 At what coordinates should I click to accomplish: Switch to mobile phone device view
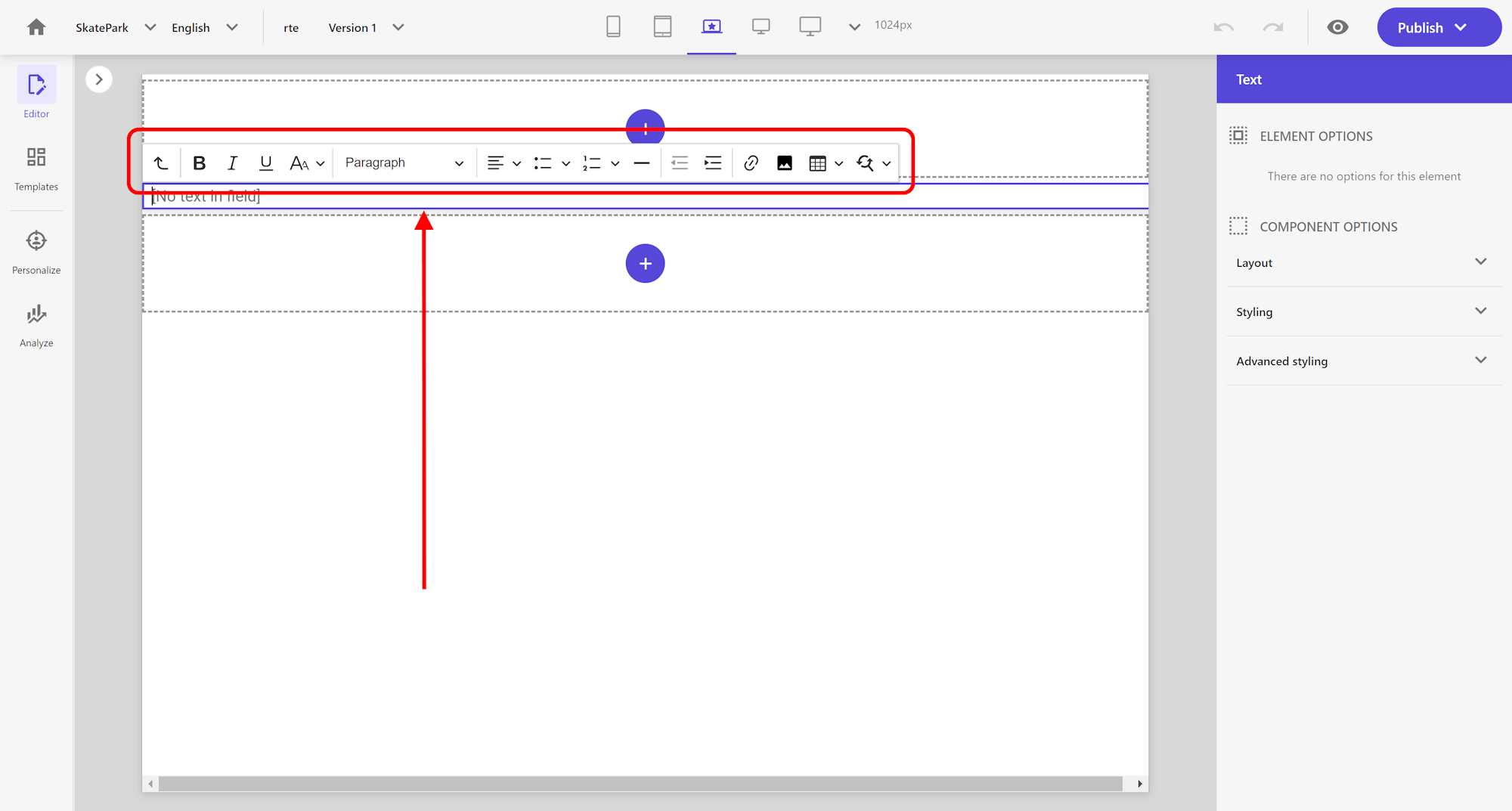click(x=613, y=27)
